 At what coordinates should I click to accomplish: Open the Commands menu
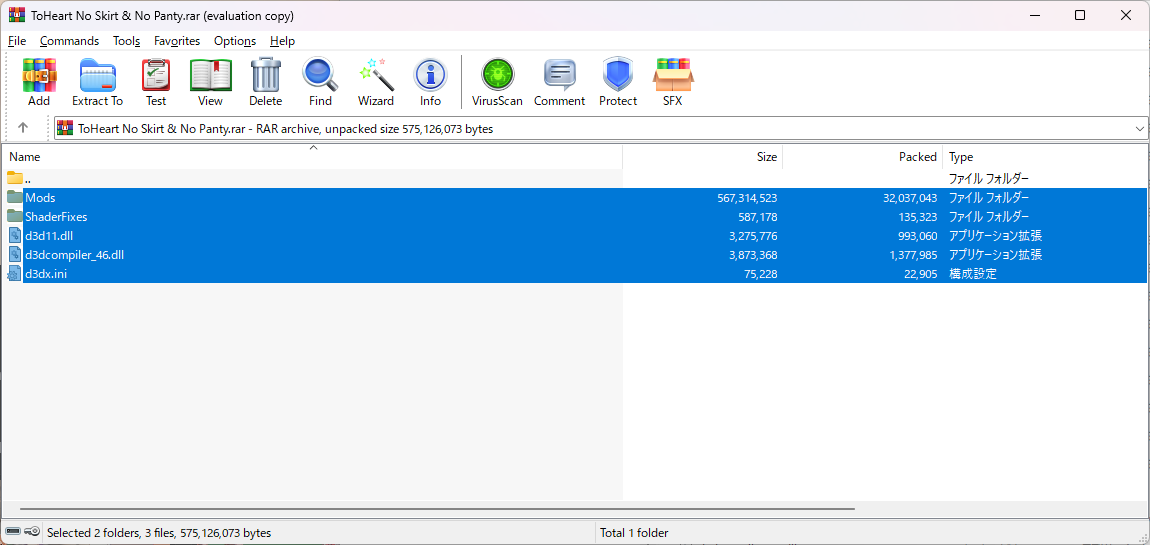pos(70,41)
